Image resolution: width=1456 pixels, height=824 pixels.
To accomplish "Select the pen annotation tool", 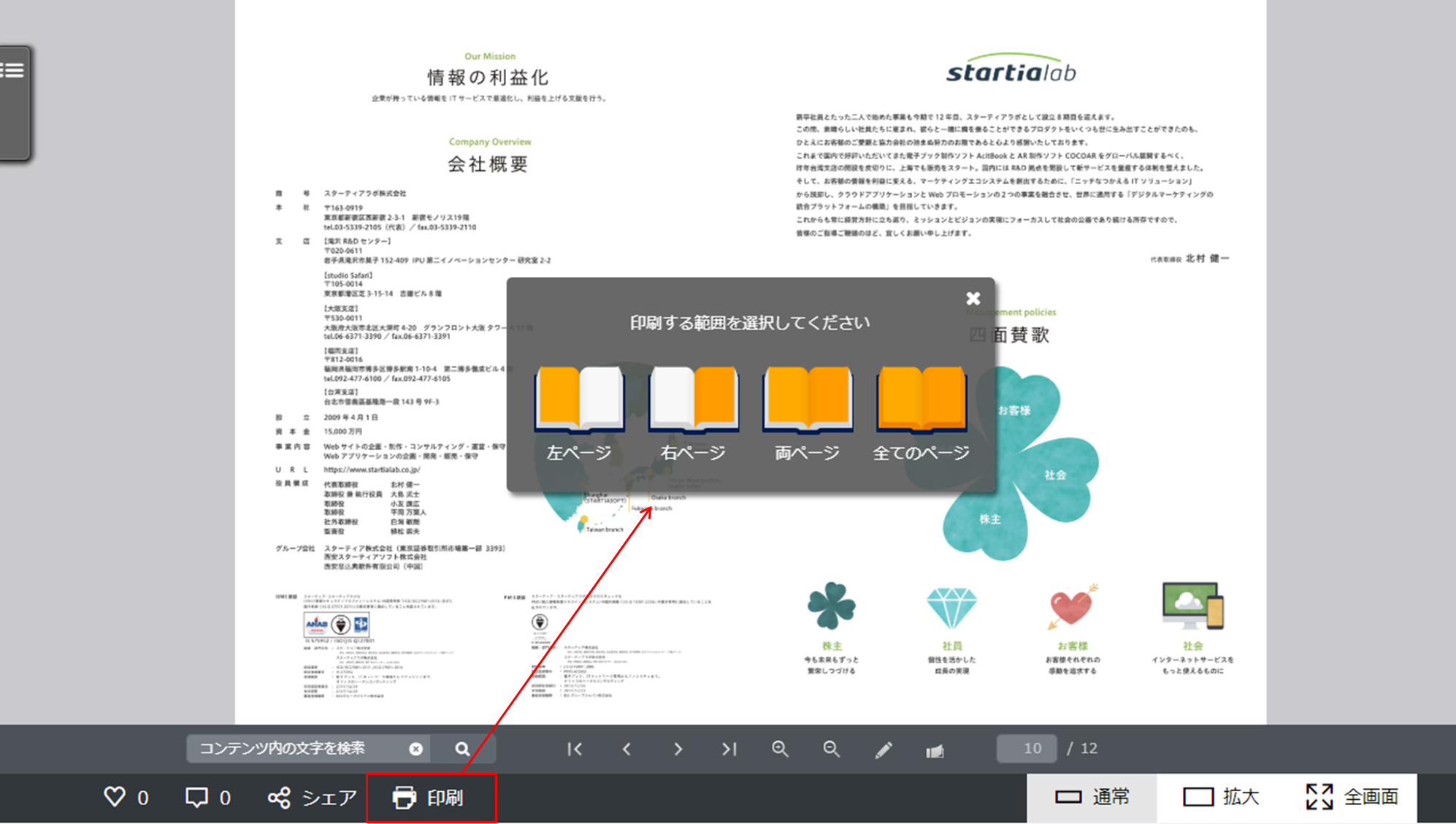I will tap(883, 749).
